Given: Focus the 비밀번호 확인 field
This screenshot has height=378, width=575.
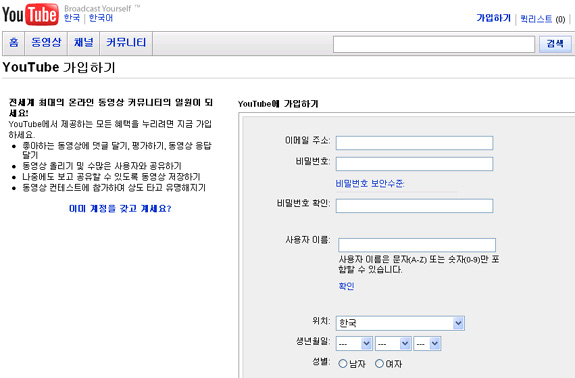Looking at the screenshot, I should tap(414, 206).
